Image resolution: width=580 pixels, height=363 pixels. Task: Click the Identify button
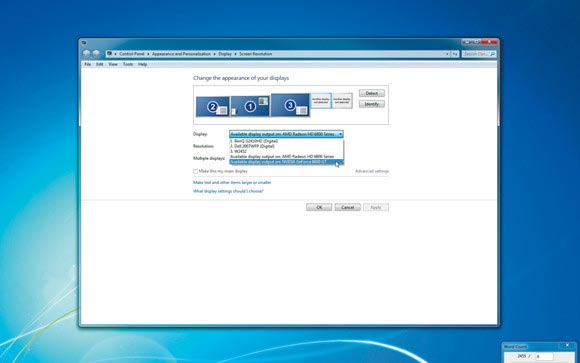click(371, 104)
